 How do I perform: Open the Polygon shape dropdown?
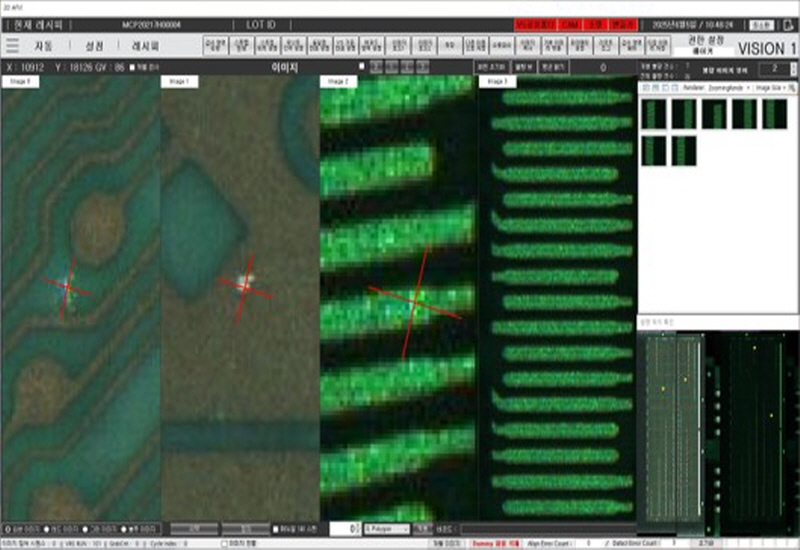tap(386, 528)
